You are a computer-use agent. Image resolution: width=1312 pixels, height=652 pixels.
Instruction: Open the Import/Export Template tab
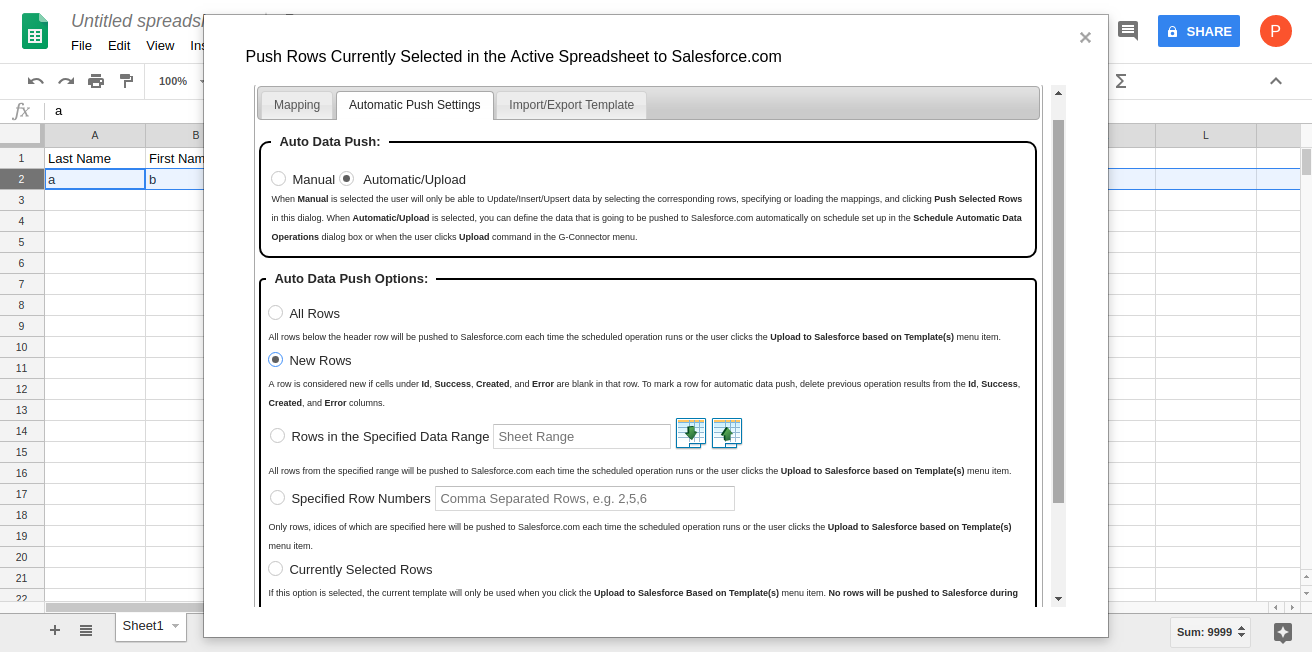pyautogui.click(x=571, y=105)
